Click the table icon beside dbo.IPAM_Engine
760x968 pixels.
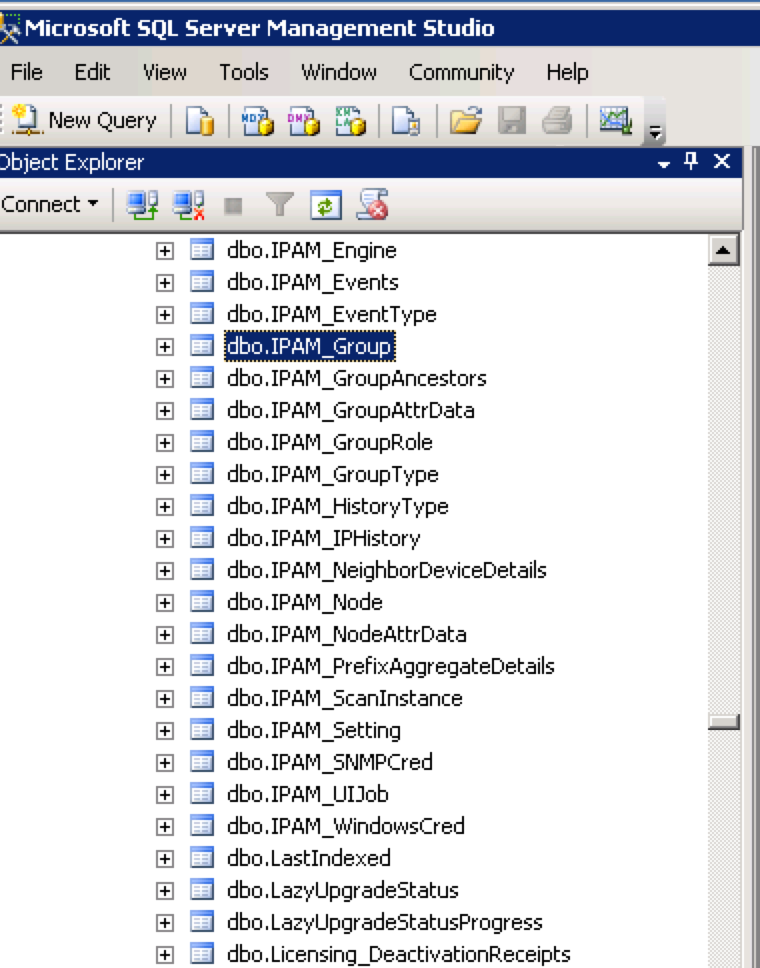point(202,250)
